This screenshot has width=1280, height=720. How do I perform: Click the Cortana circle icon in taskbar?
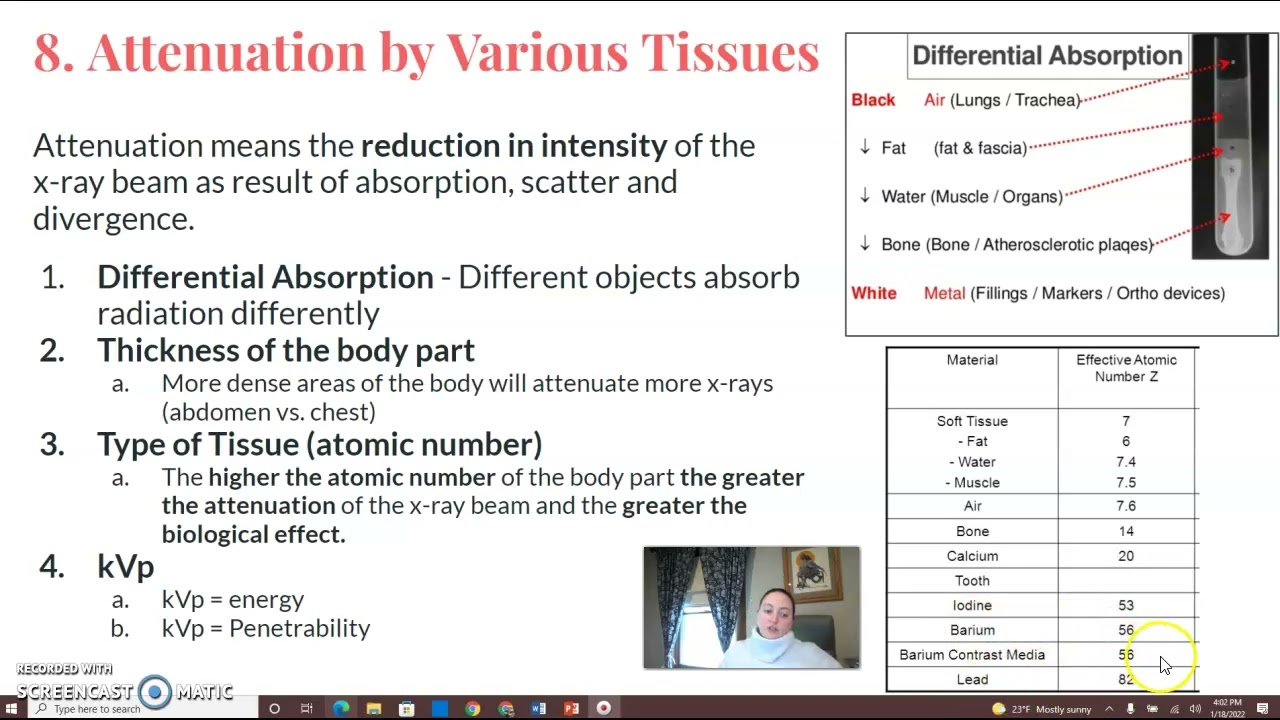click(x=274, y=709)
